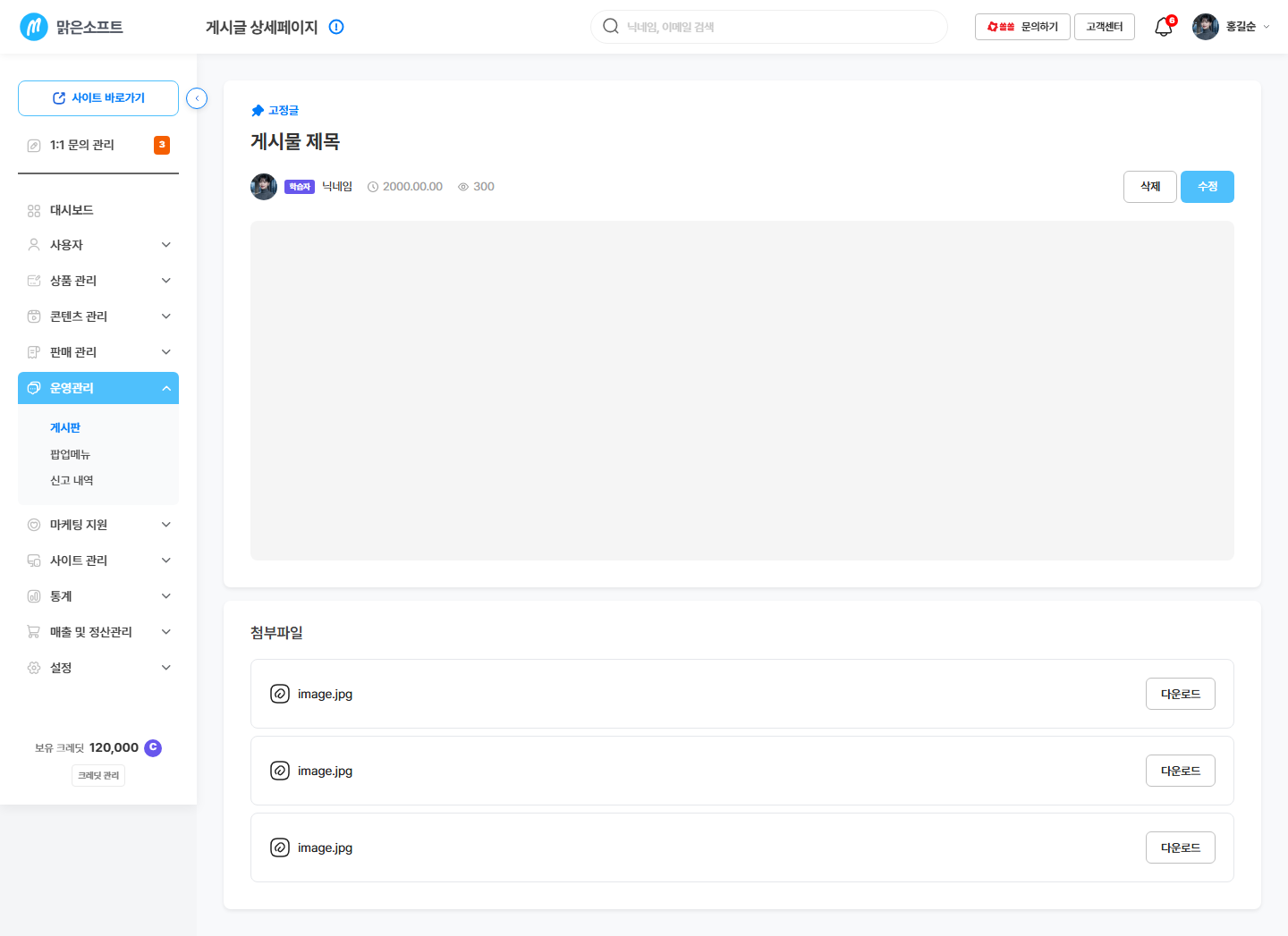
Task: Collapse the sidebar with the arrow button
Action: point(197,98)
